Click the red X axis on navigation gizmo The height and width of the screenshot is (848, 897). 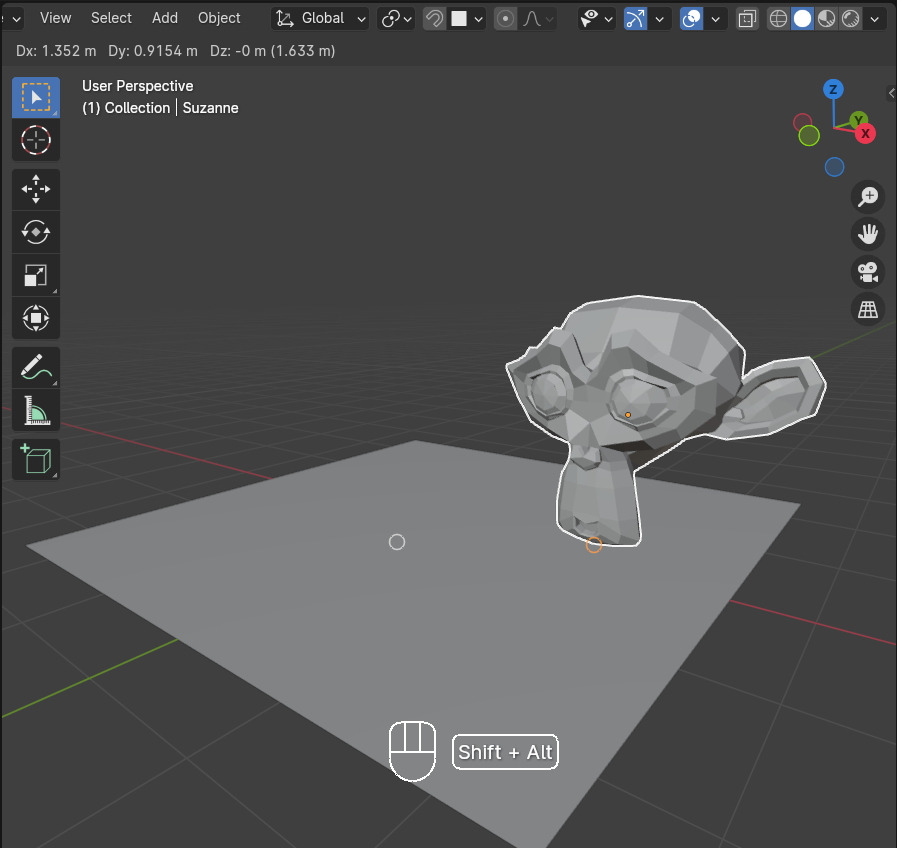[x=866, y=134]
